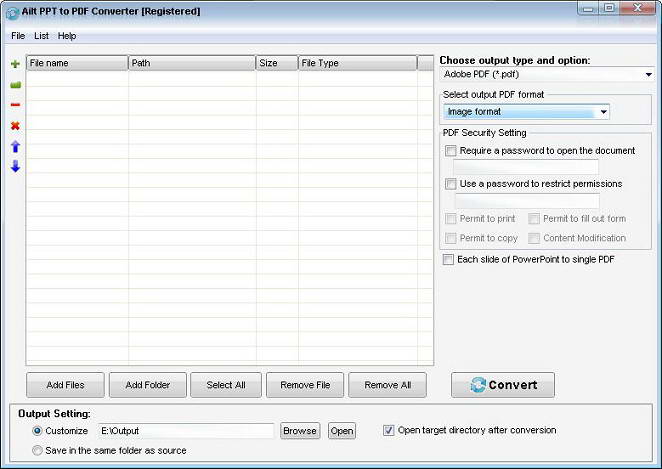Click the Convert button
662x469 pixels.
[503, 385]
